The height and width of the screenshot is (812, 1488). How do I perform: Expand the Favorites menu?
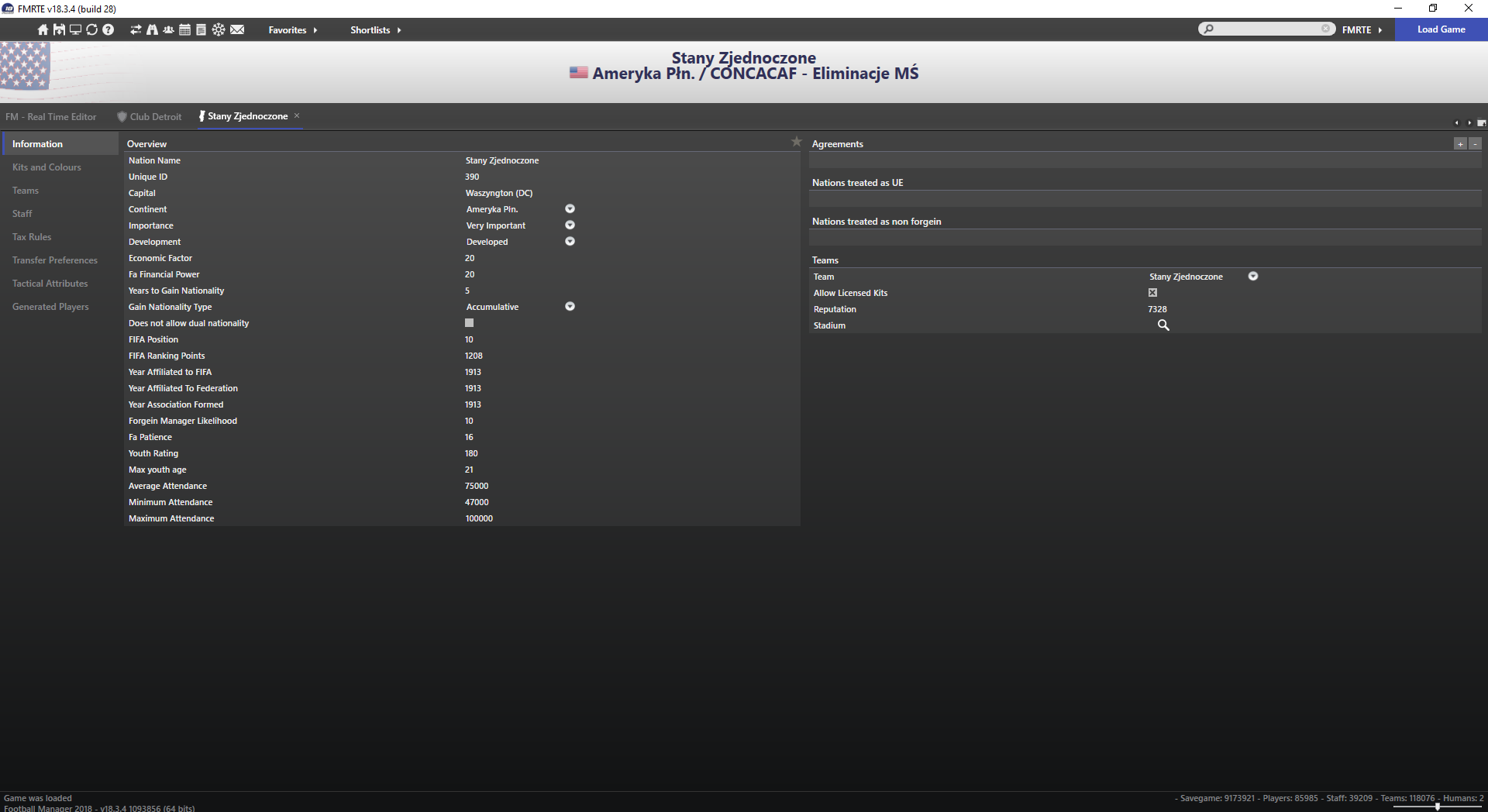pyautogui.click(x=293, y=30)
